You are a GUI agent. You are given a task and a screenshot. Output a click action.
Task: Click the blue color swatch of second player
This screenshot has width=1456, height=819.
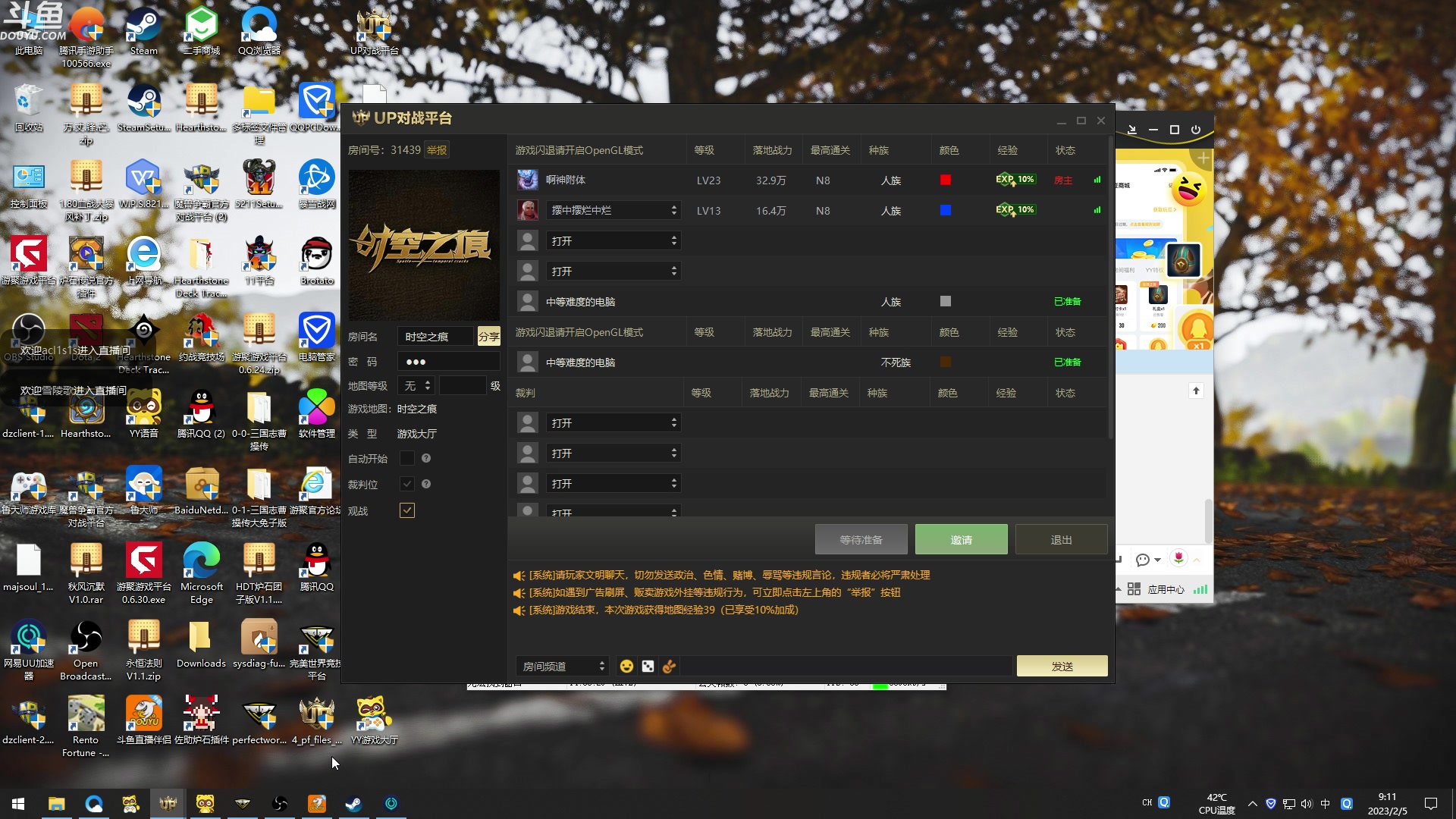coord(946,210)
